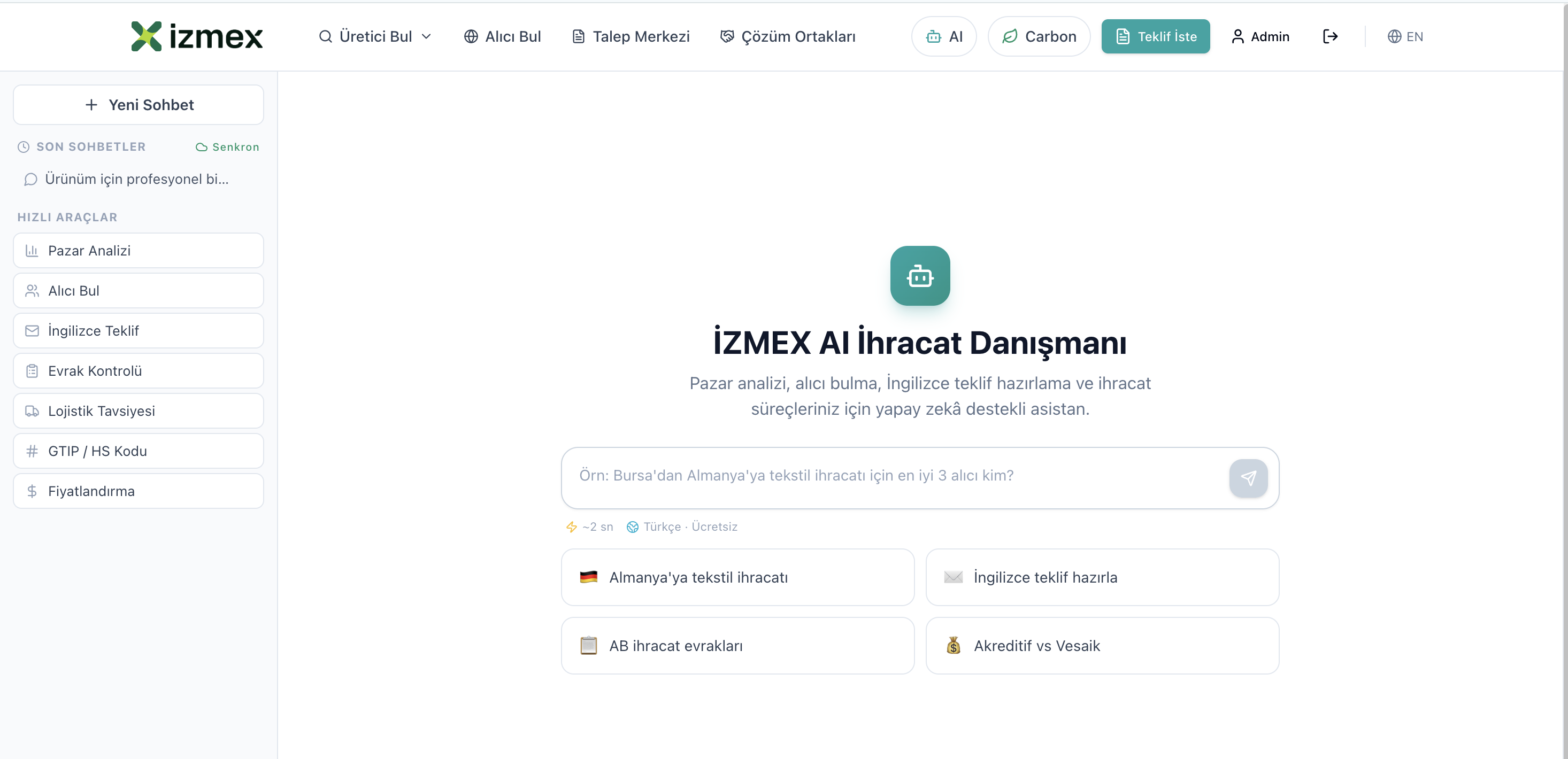Choose the GTIP / HS Kodu tool
1568x759 pixels.
point(138,451)
